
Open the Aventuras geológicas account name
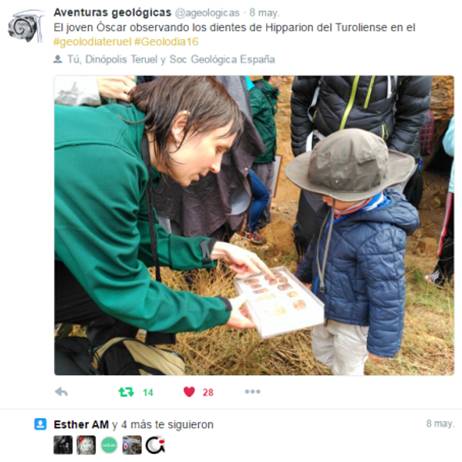[x=112, y=13]
